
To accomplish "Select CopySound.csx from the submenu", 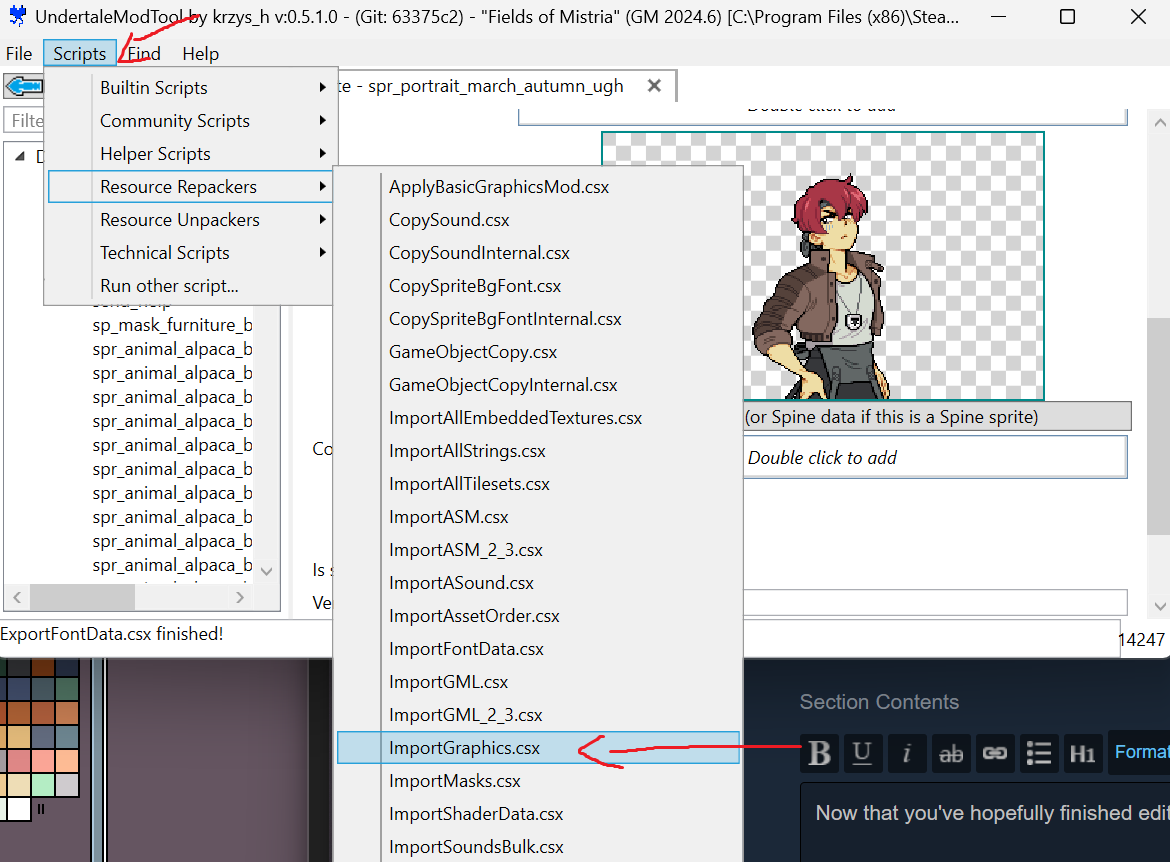I will pos(538,219).
